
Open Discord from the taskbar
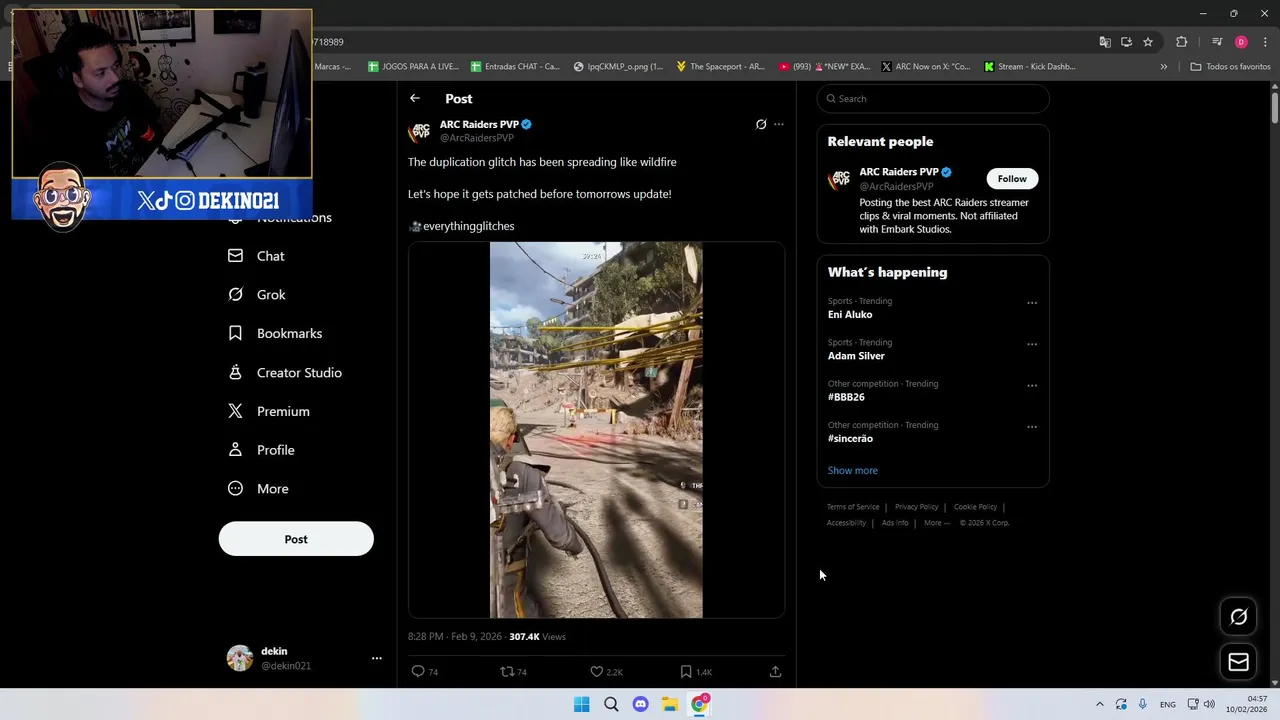tap(640, 704)
